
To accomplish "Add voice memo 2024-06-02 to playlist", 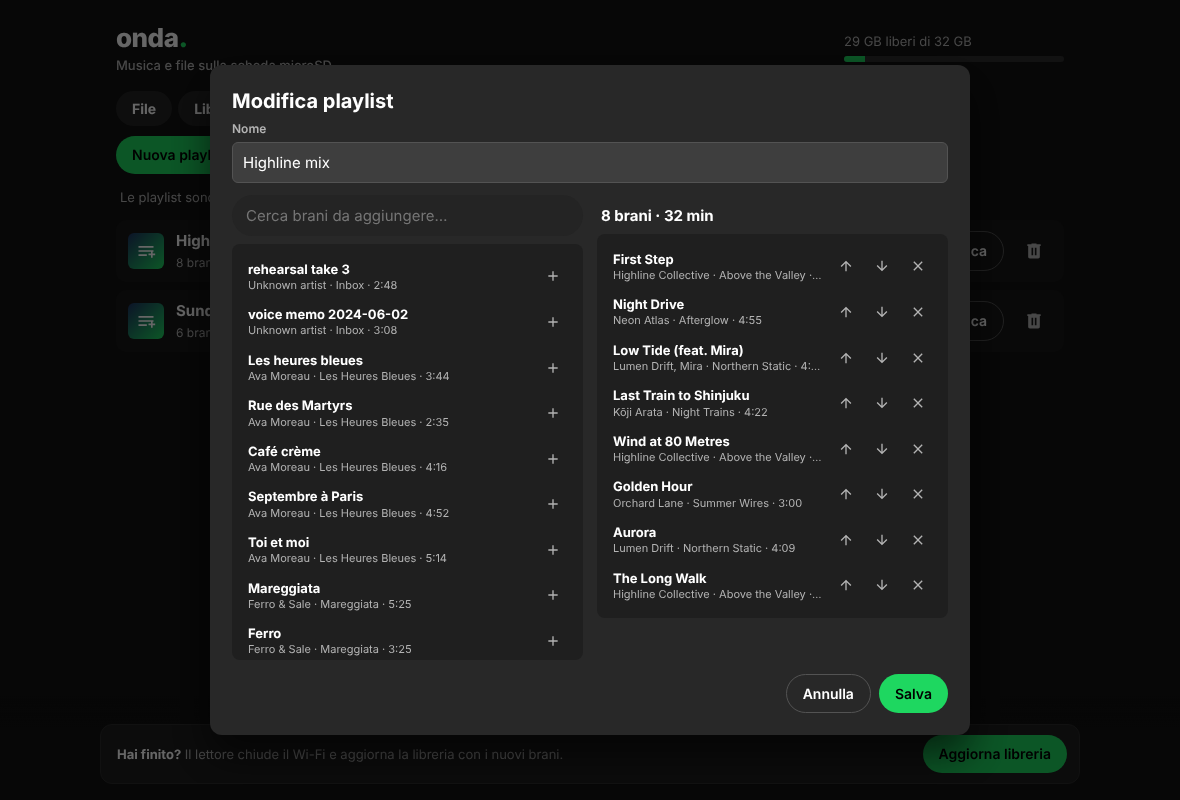I will (552, 322).
